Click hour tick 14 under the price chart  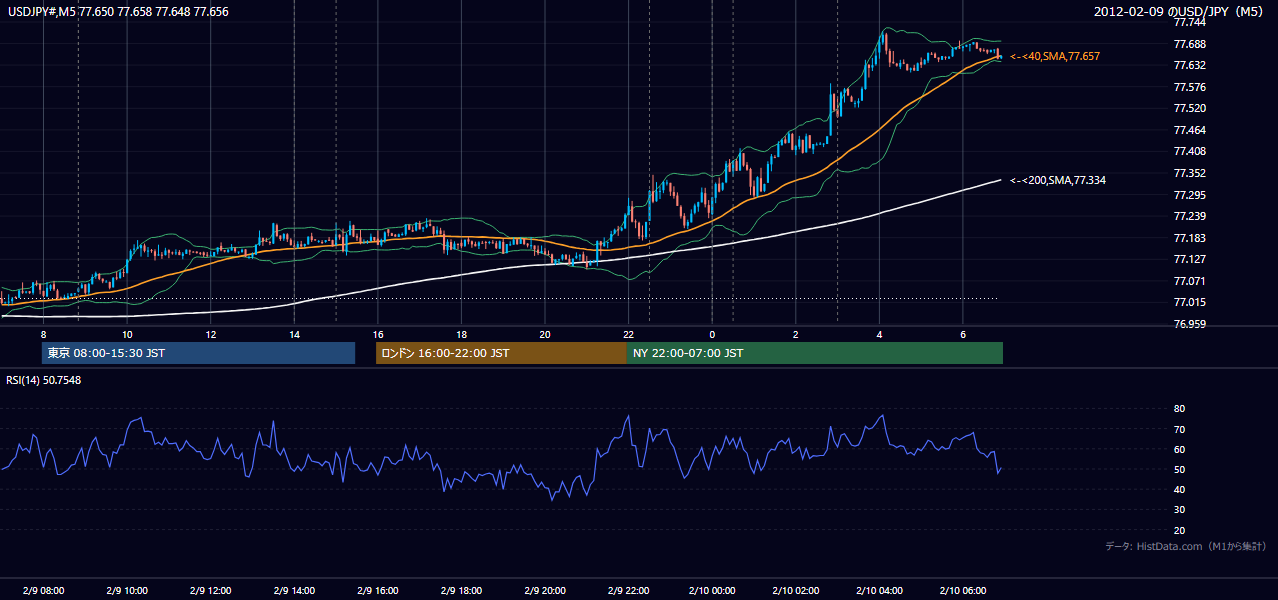point(294,334)
